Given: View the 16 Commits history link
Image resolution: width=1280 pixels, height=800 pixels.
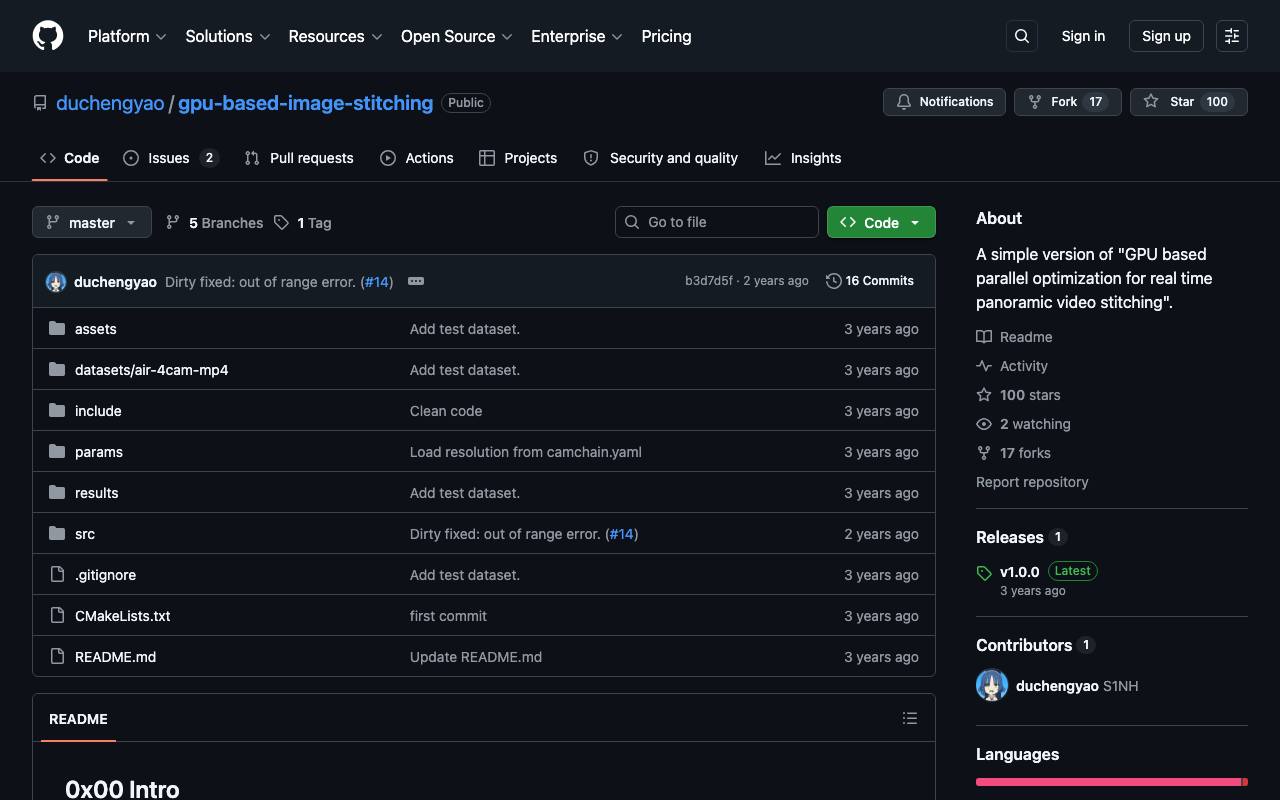Looking at the screenshot, I should 870,281.
